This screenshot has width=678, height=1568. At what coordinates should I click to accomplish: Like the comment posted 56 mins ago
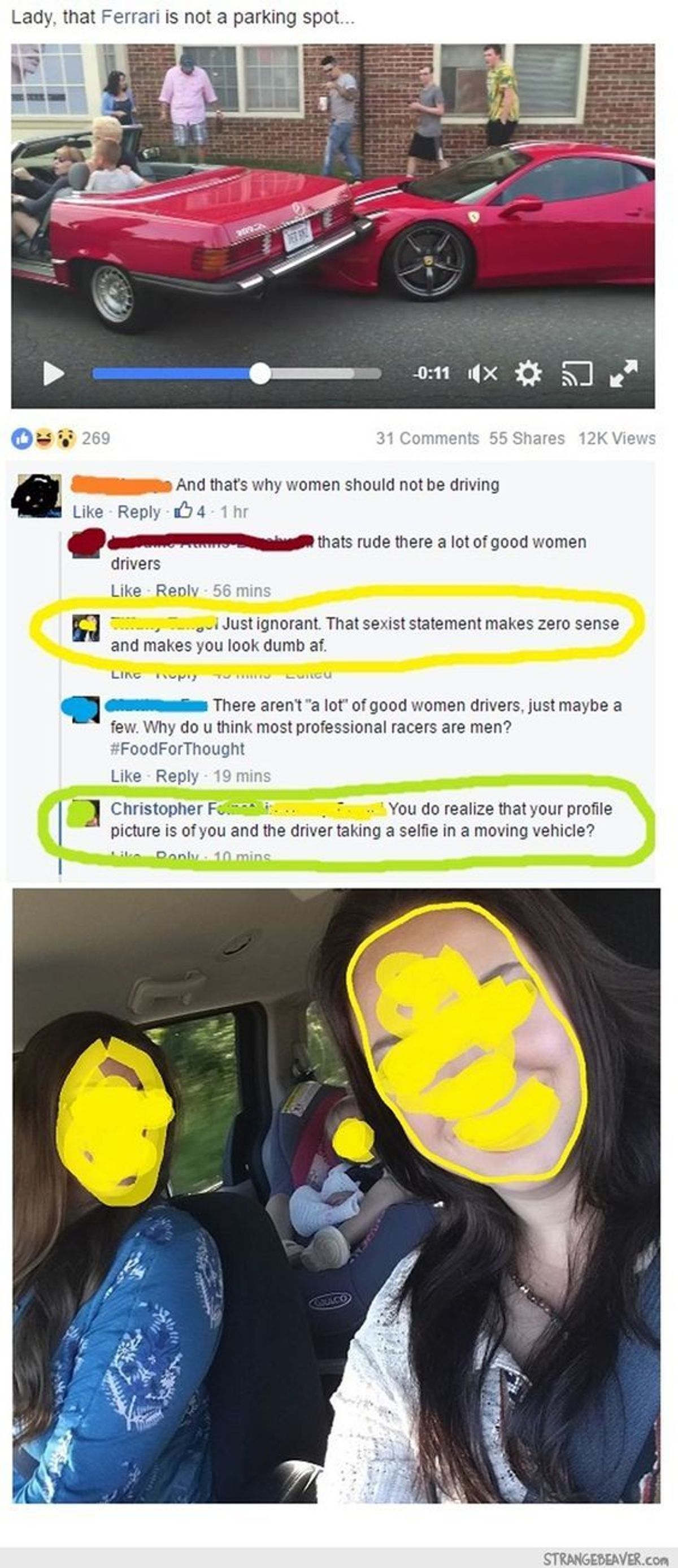tap(126, 591)
